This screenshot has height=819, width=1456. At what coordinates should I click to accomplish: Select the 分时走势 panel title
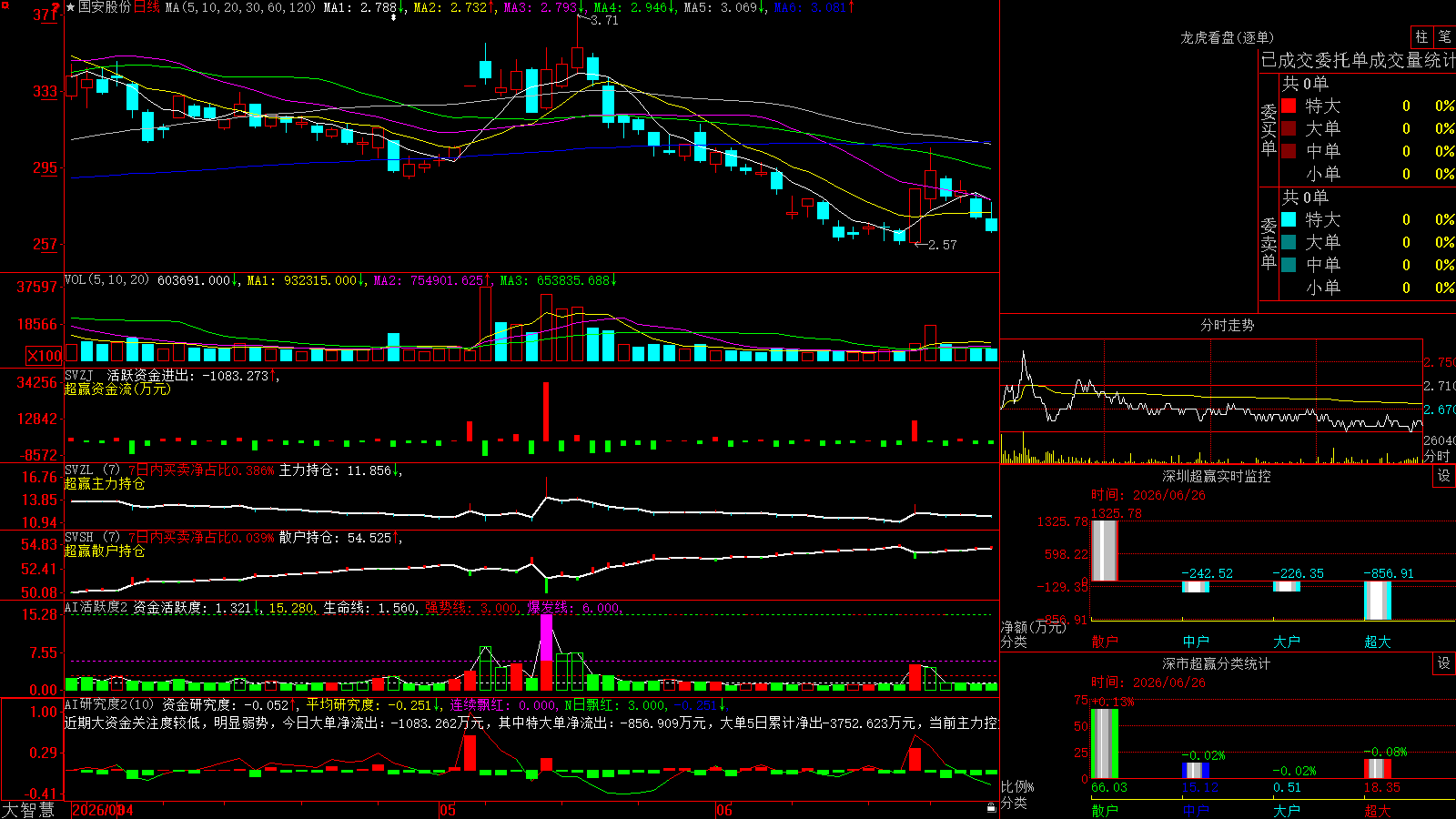click(x=1227, y=325)
